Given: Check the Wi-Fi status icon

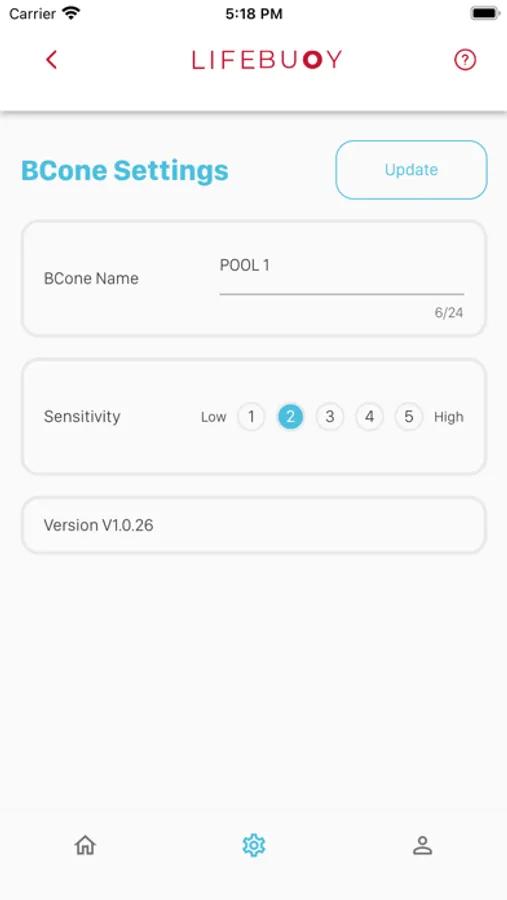Looking at the screenshot, I should tap(71, 13).
